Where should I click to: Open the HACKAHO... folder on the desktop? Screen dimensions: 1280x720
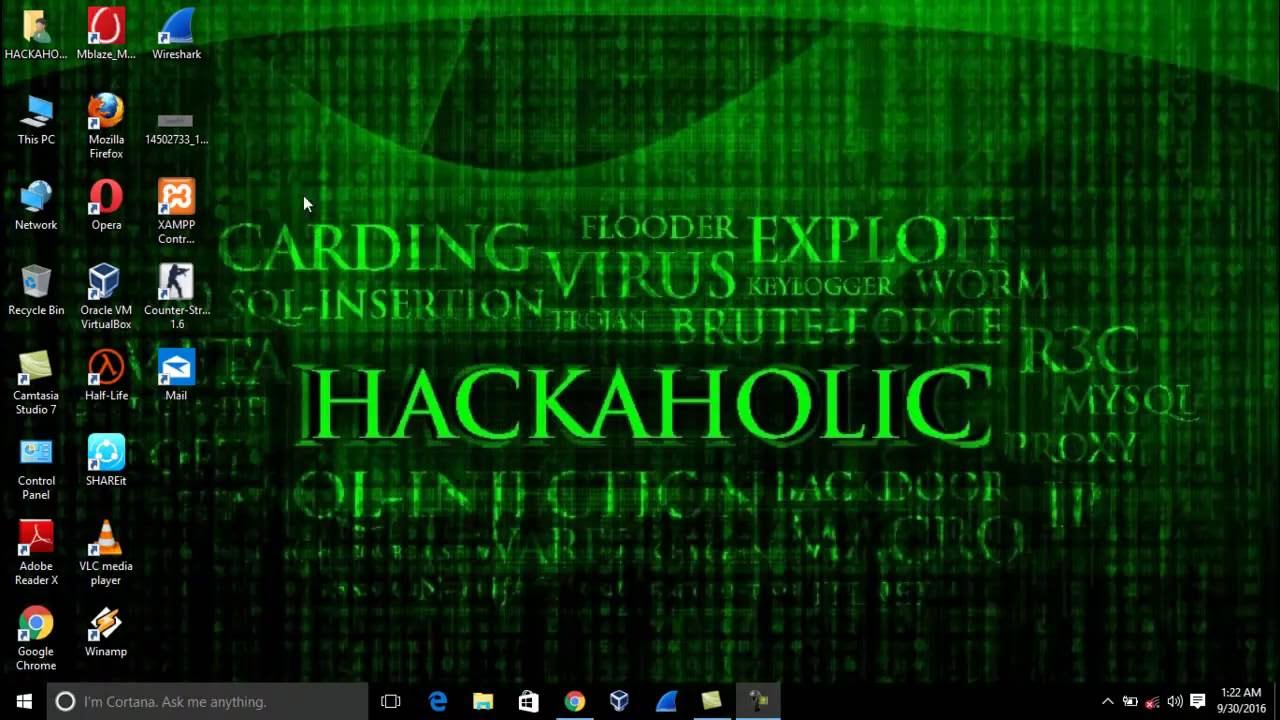coord(36,34)
